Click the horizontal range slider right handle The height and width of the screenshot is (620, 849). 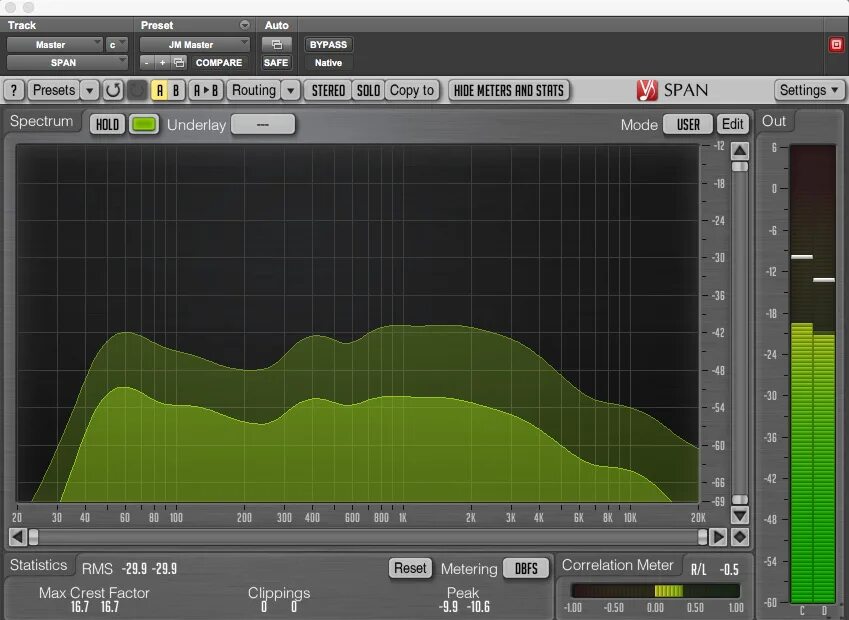coord(702,537)
